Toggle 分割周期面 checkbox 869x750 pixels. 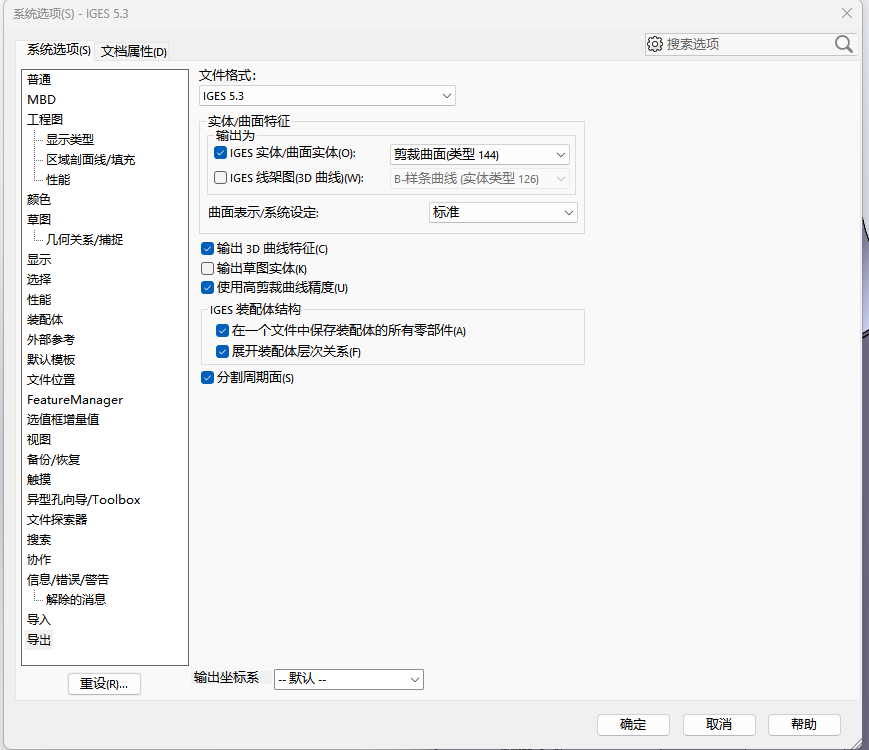(207, 377)
